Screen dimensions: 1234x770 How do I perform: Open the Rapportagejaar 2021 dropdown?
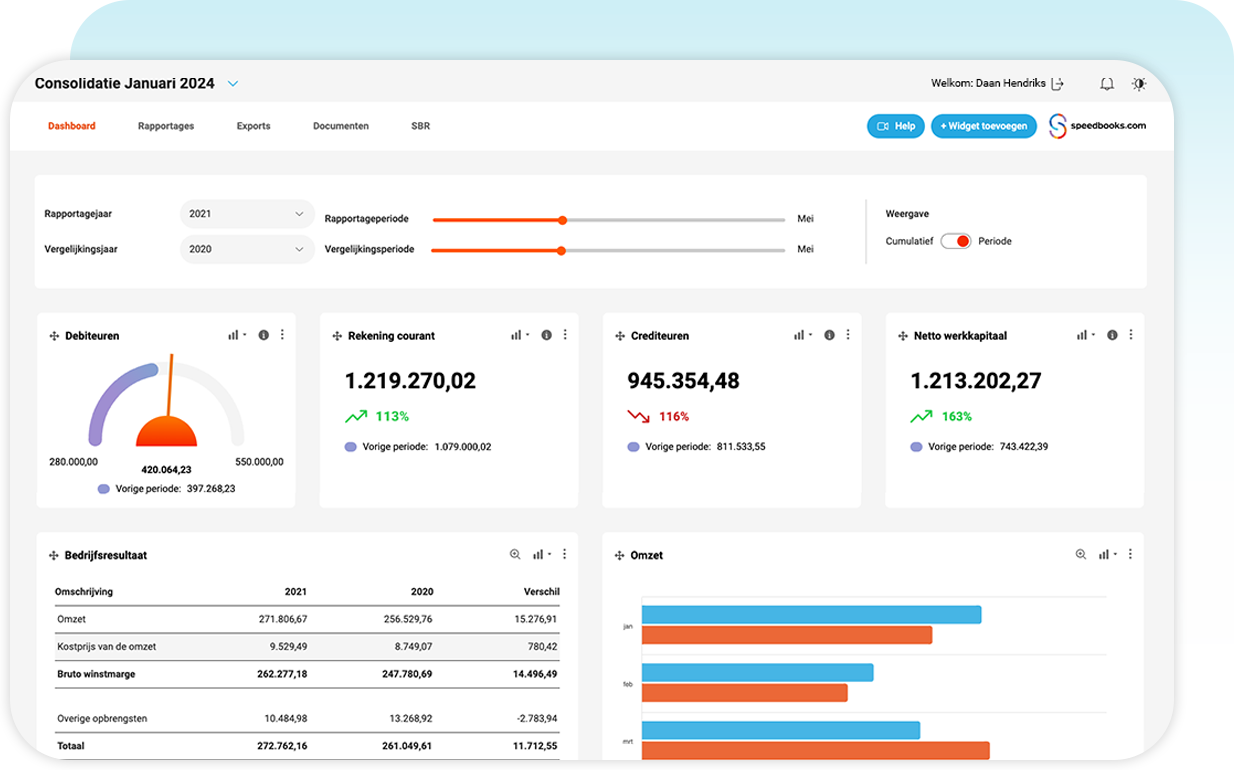247,214
